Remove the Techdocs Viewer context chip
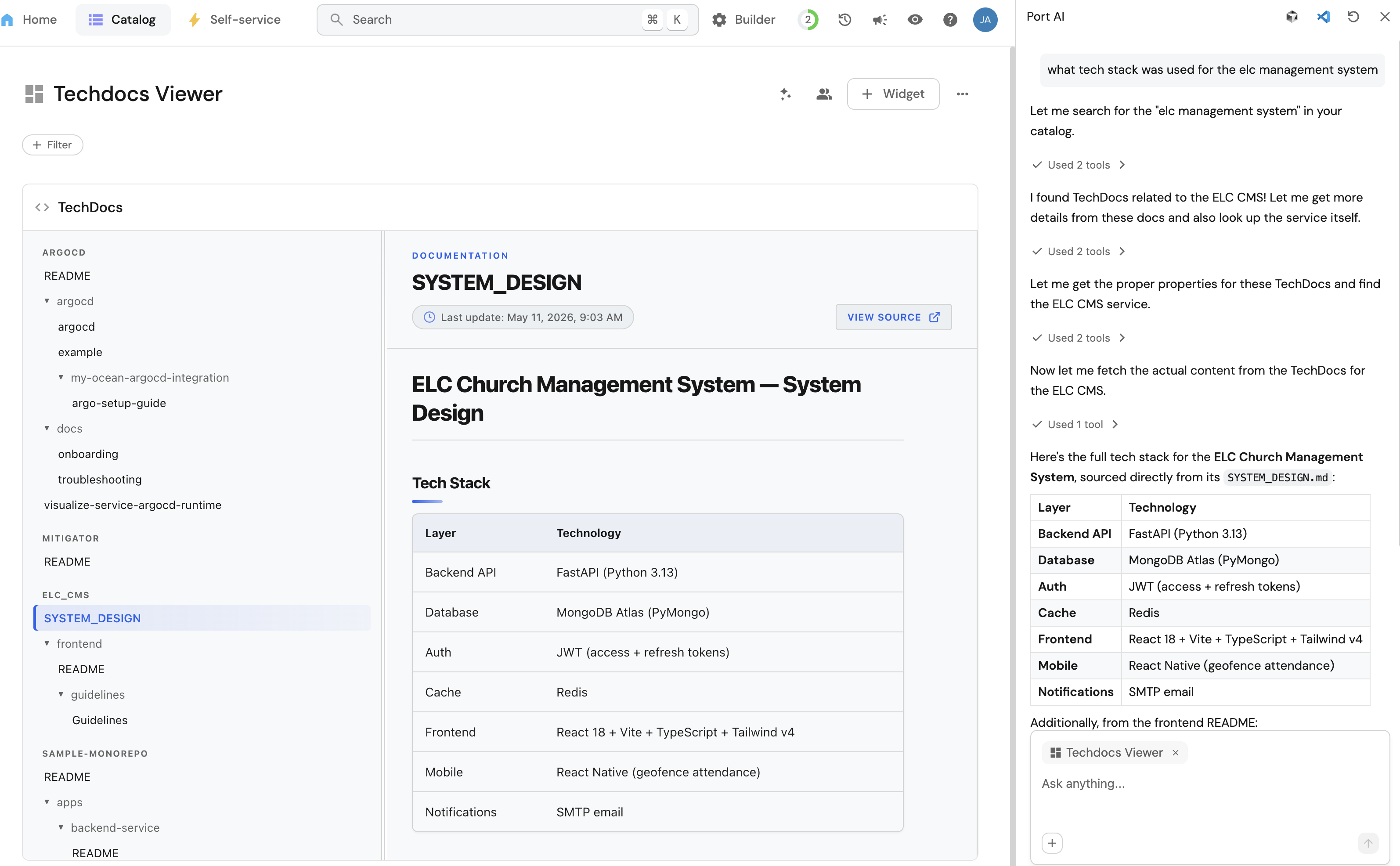 [1176, 753]
